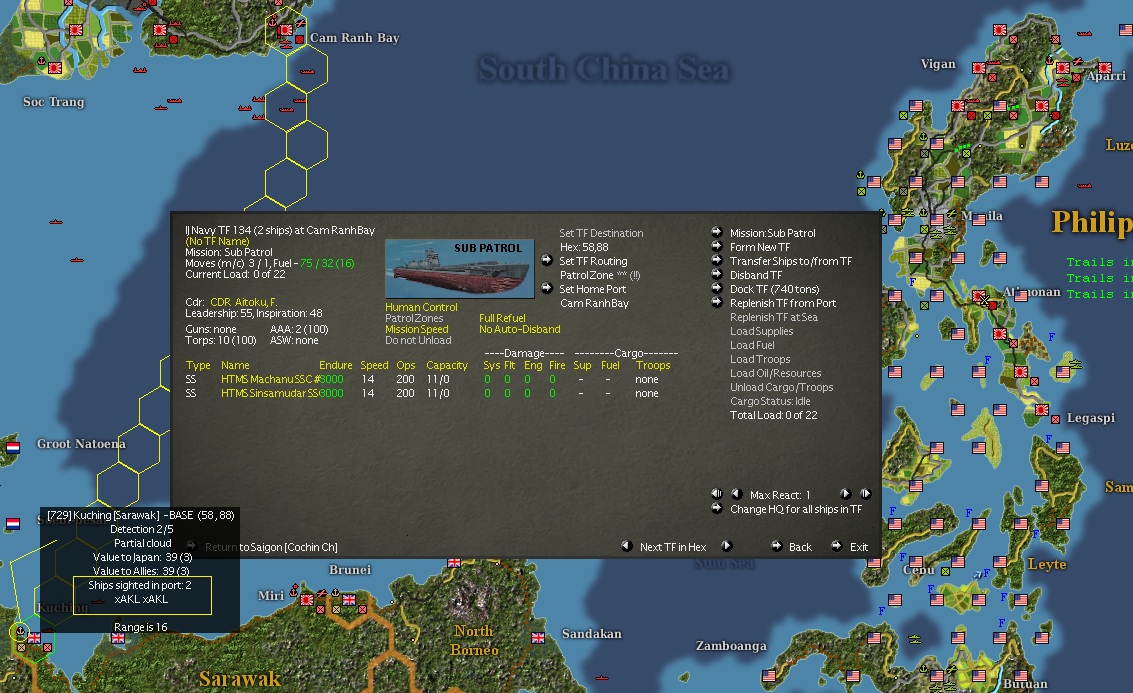
Task: Click the Cargo Status: Idle text
Action: tap(770, 401)
